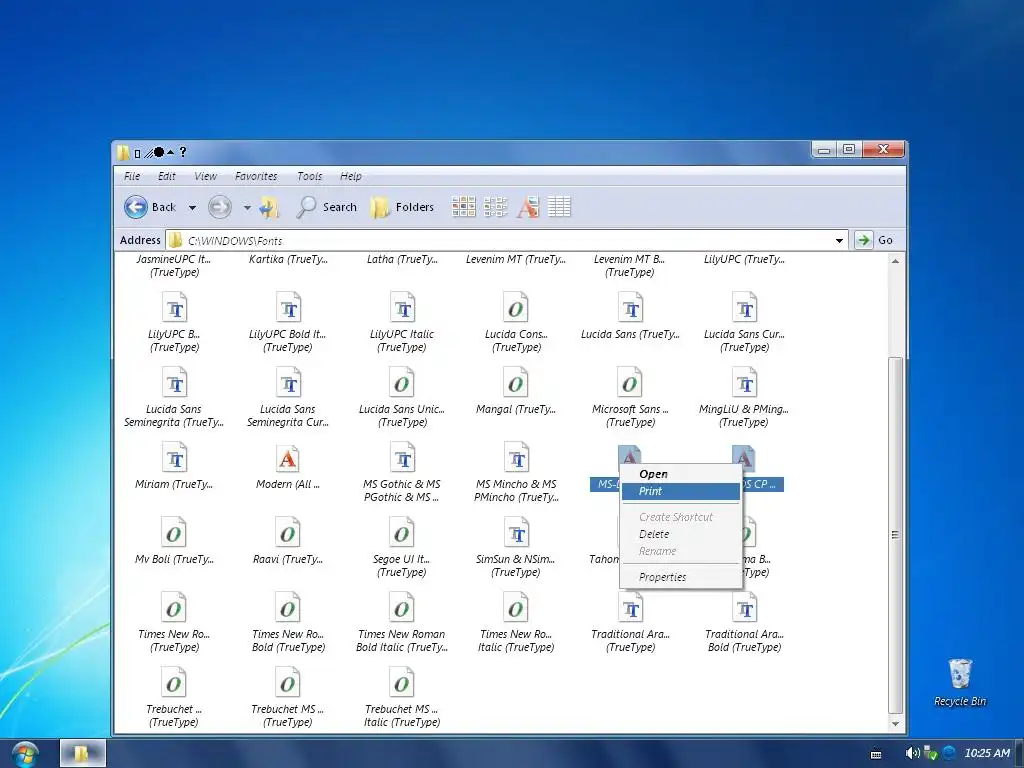
Task: Select Times New Roman Bold Italic icon
Action: coord(402,607)
